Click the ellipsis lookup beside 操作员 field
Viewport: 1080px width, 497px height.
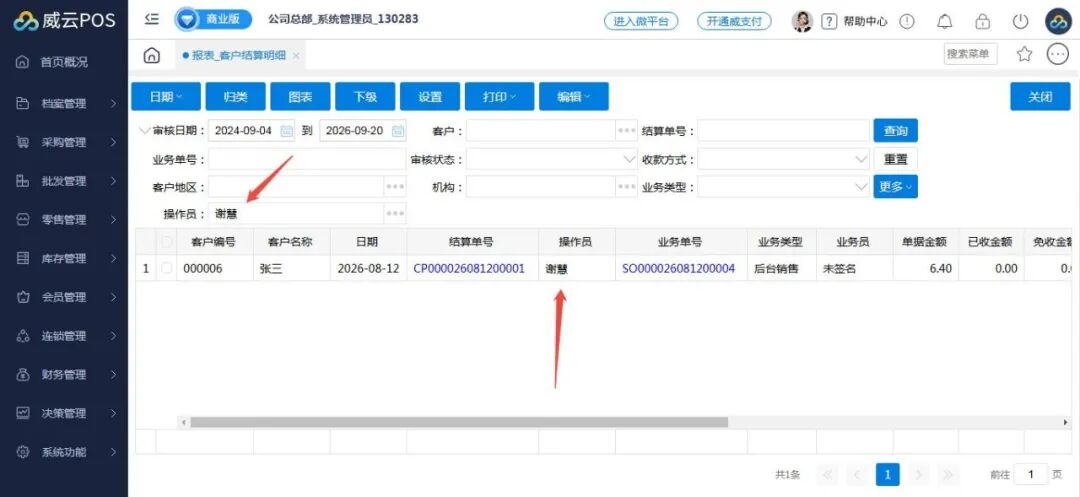click(395, 214)
